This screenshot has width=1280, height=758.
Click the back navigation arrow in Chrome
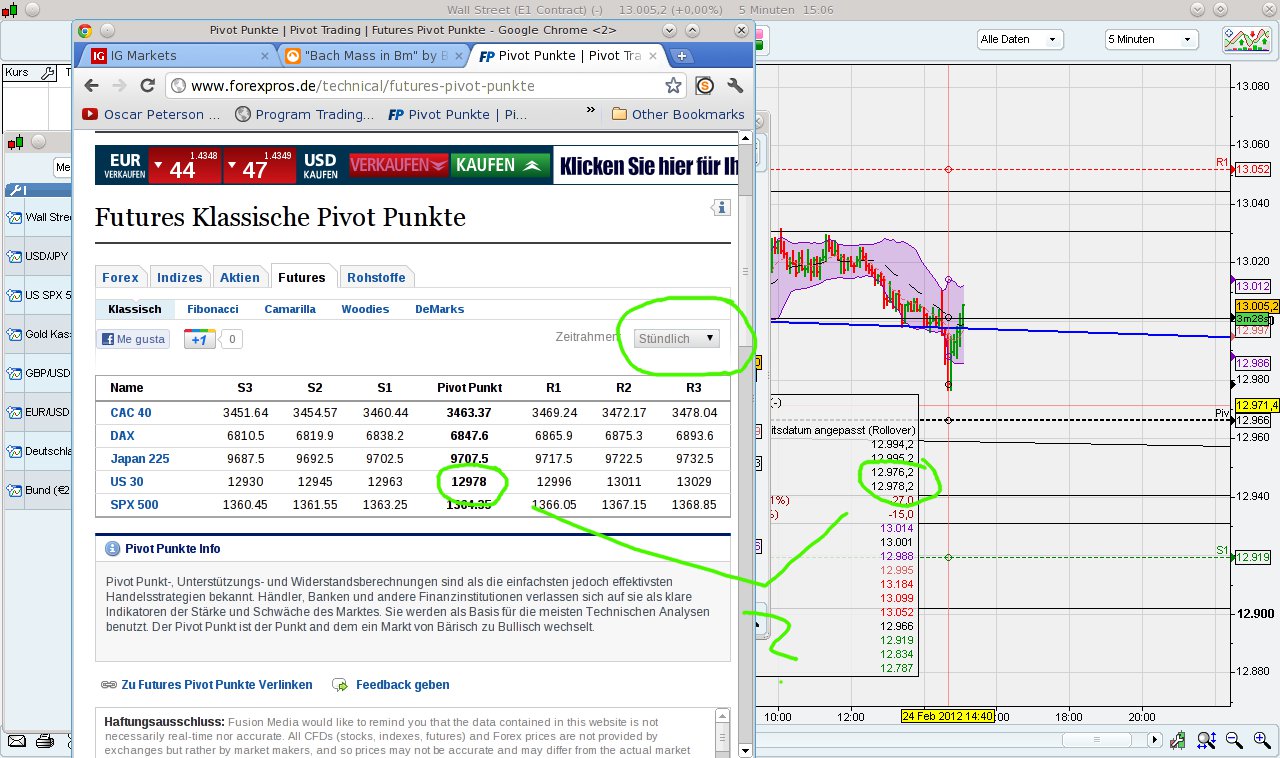[x=90, y=87]
